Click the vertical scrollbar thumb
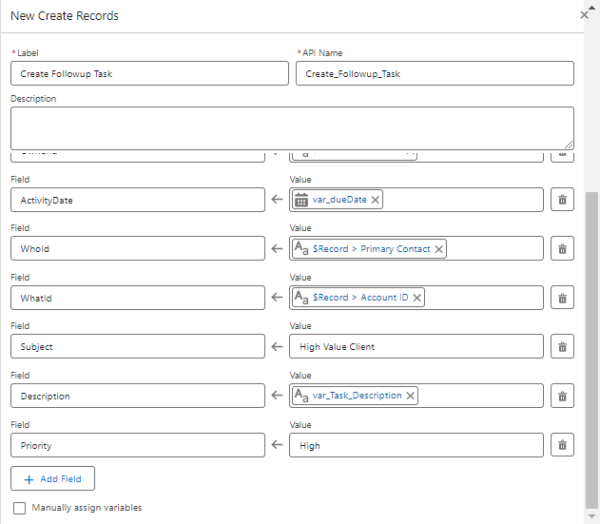 [x=592, y=350]
